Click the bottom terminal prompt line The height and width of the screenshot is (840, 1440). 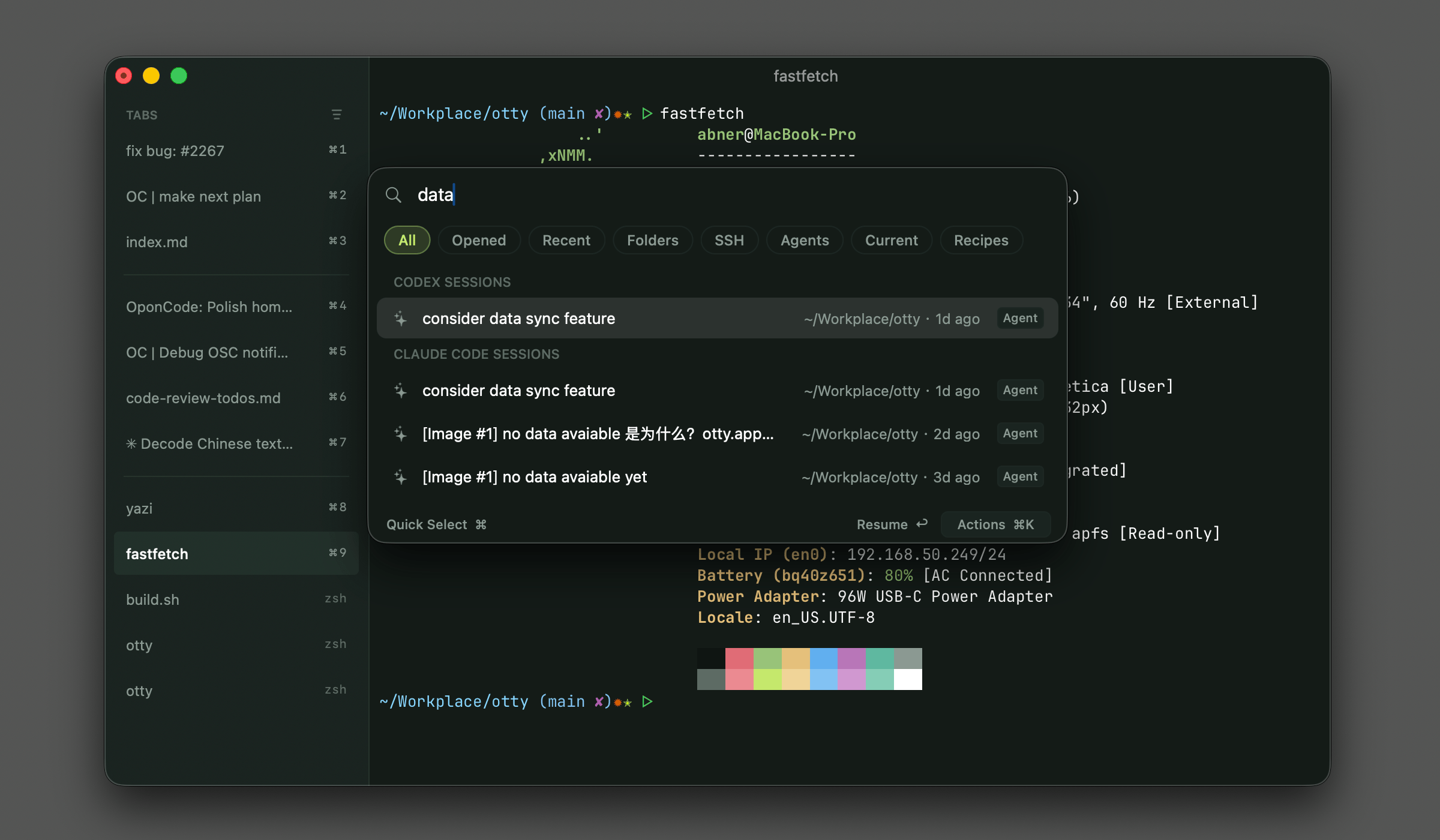[x=516, y=701]
